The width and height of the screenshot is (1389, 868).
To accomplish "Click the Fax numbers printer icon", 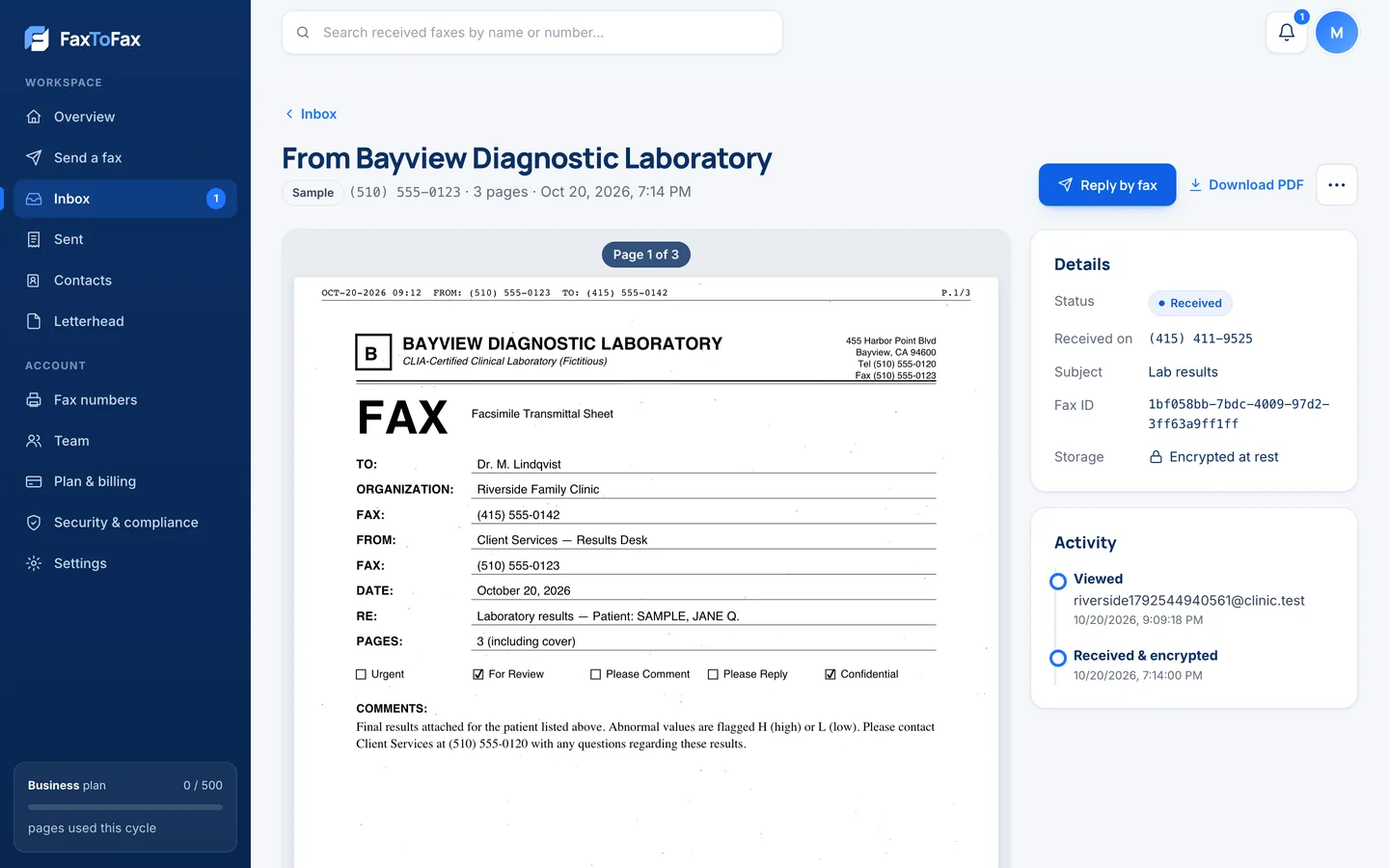I will (x=34, y=400).
